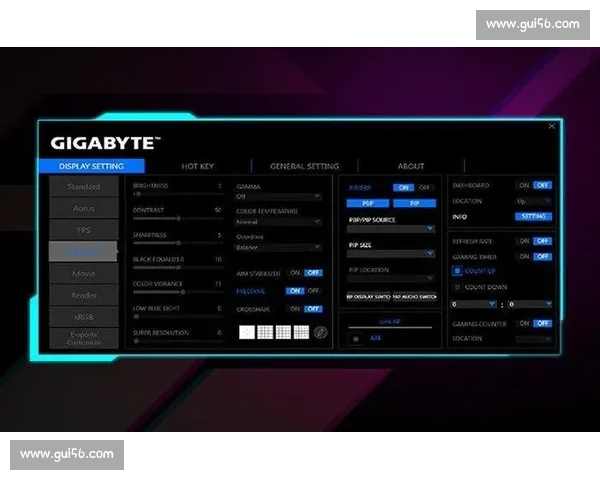The height and width of the screenshot is (480, 600).
Task: Turn PIP/PBP on
Action: click(x=403, y=188)
